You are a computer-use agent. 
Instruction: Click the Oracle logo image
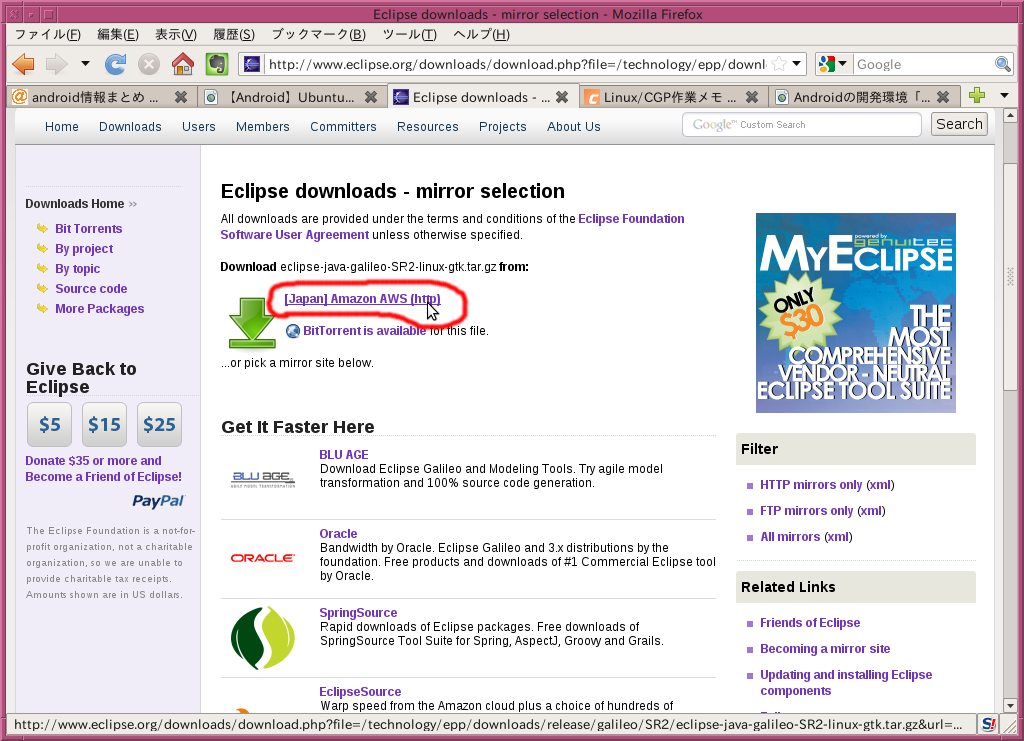click(x=263, y=558)
